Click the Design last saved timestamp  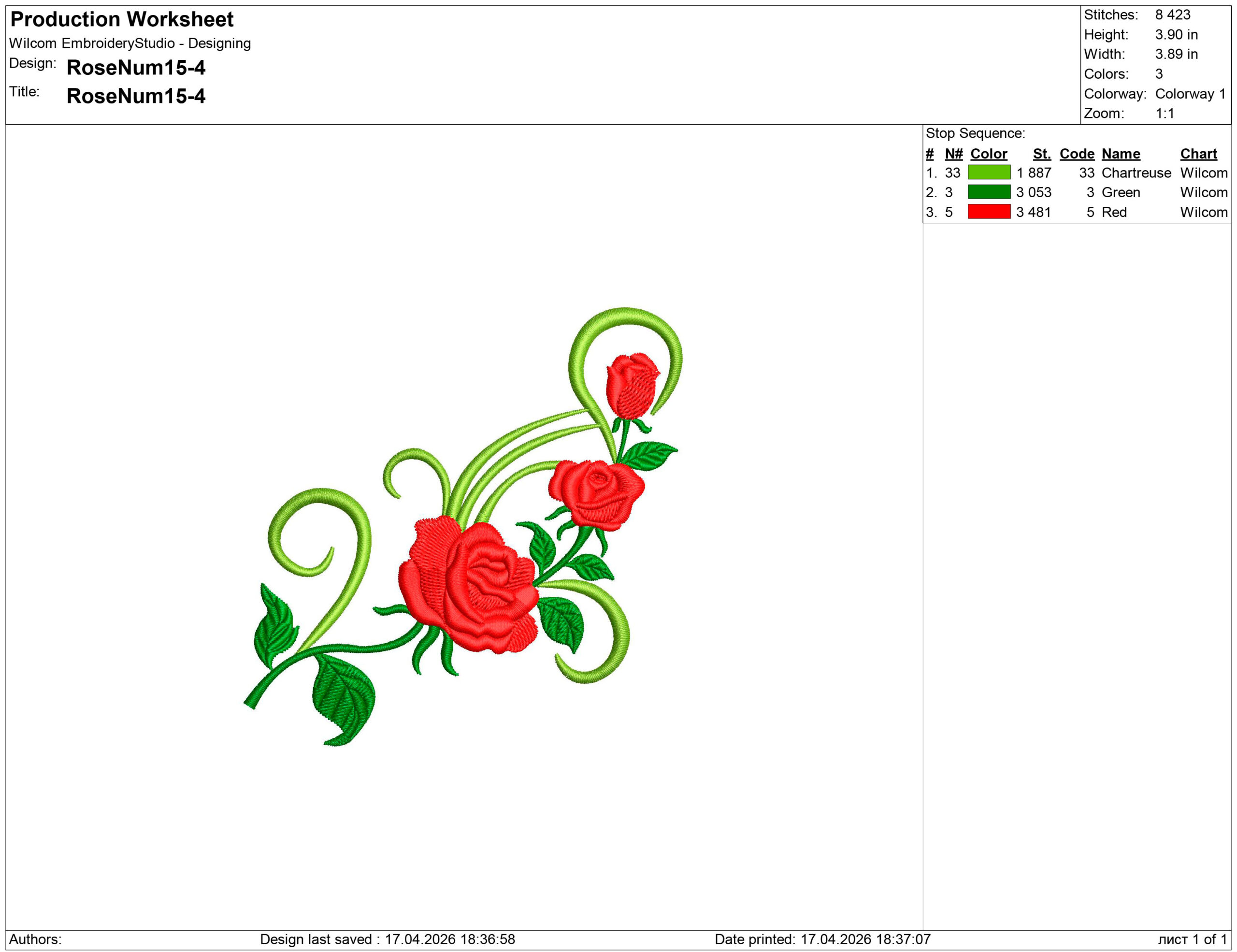point(388,939)
